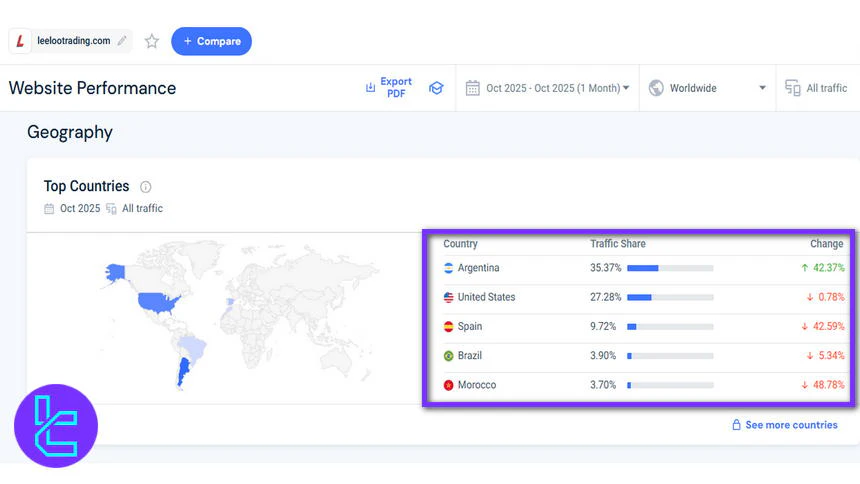This screenshot has height=484, width=860.
Task: Click the globe icon for region
Action: 656,88
